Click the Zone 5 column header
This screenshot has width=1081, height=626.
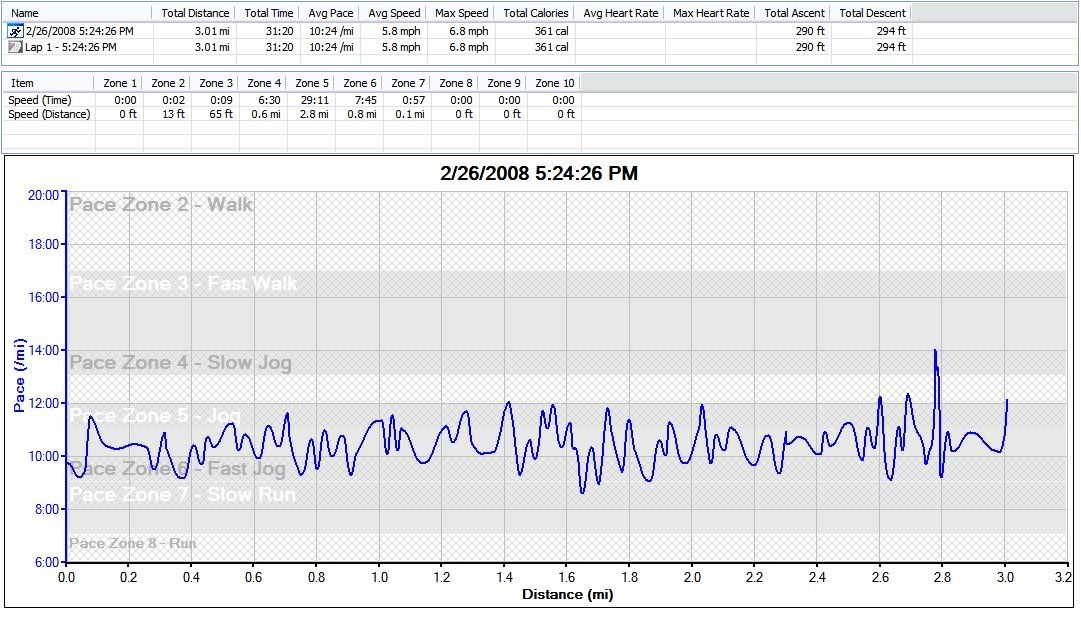click(x=312, y=83)
